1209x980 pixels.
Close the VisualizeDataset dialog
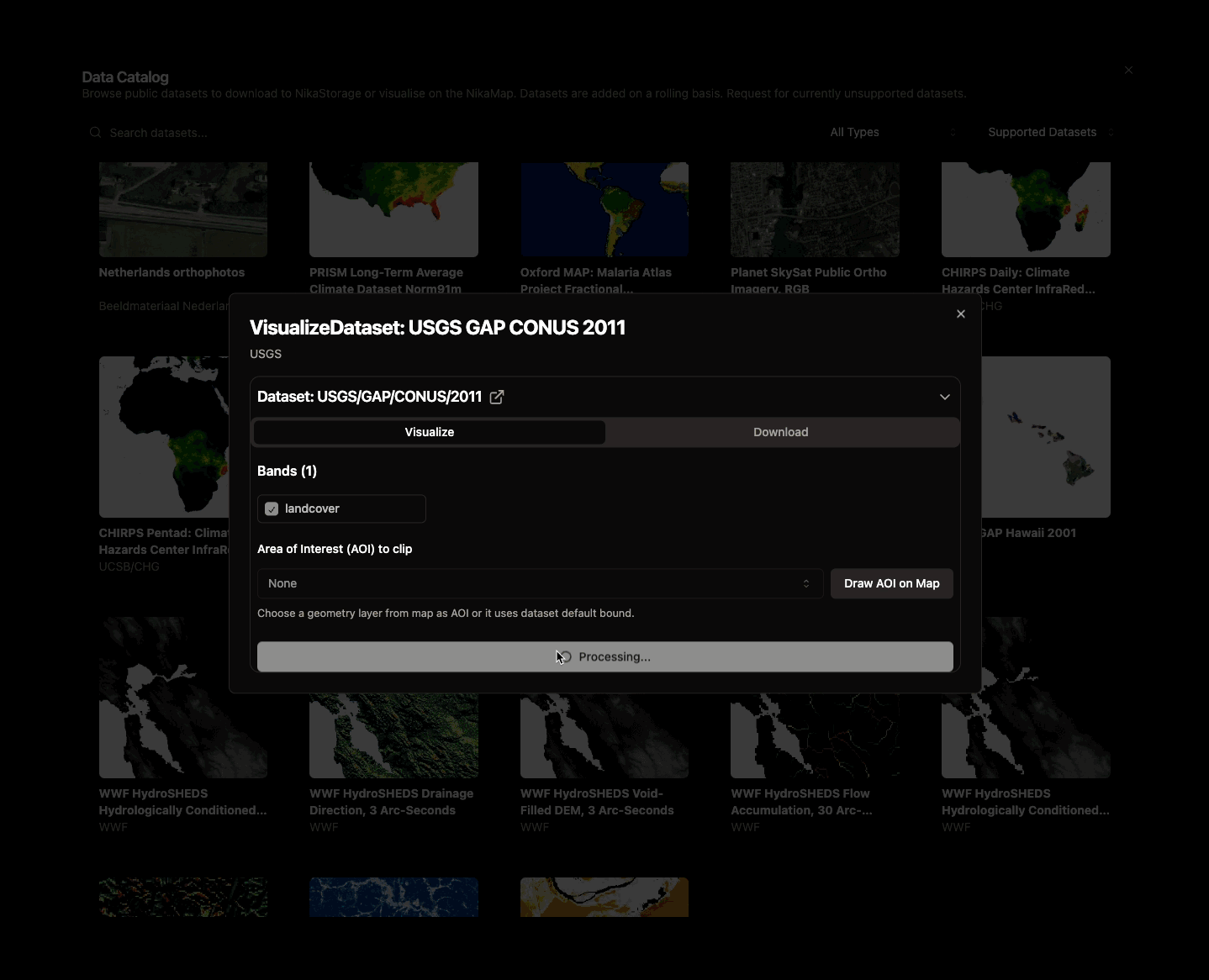click(x=959, y=313)
